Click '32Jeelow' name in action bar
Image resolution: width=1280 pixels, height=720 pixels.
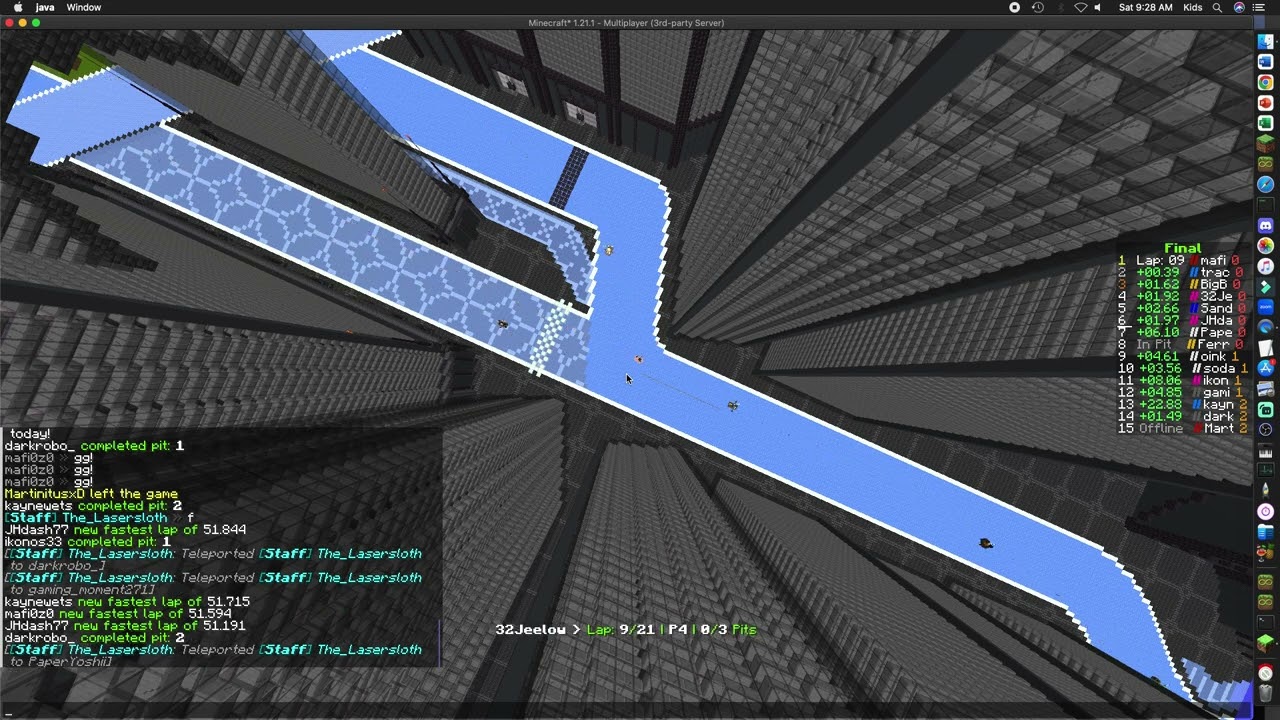point(530,629)
